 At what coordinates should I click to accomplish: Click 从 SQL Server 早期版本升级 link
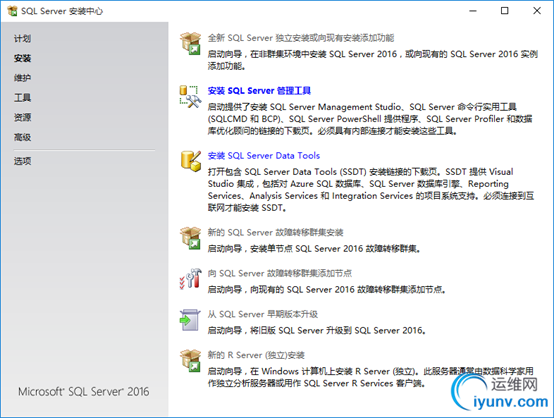[x=263, y=314]
